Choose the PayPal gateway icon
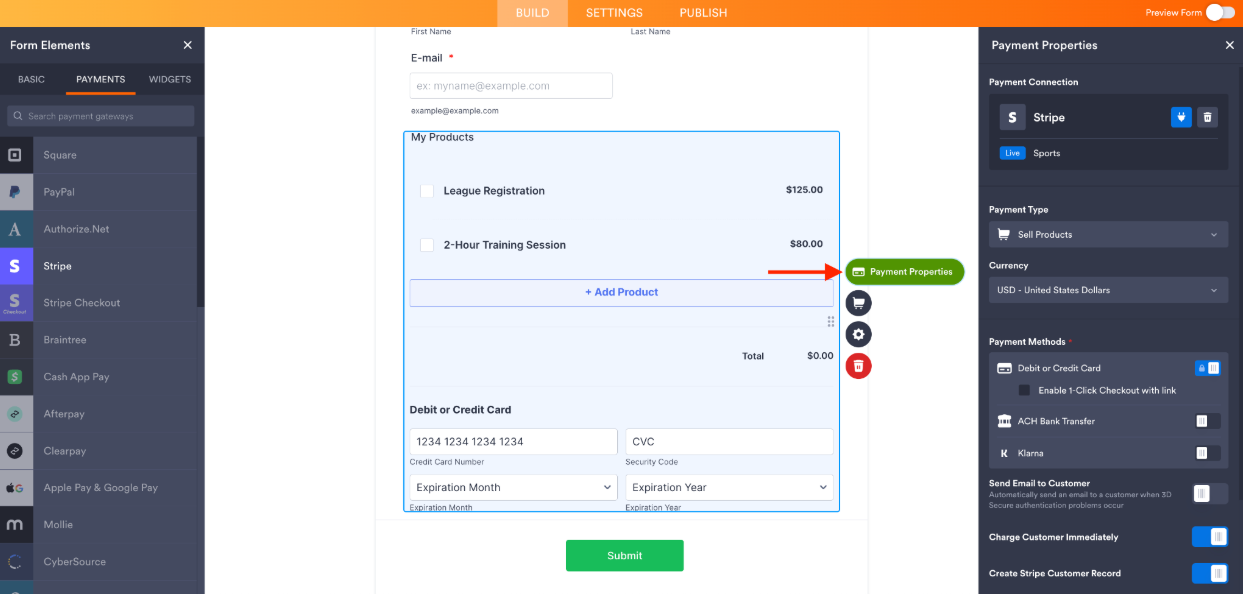1243x594 pixels. click(15, 192)
